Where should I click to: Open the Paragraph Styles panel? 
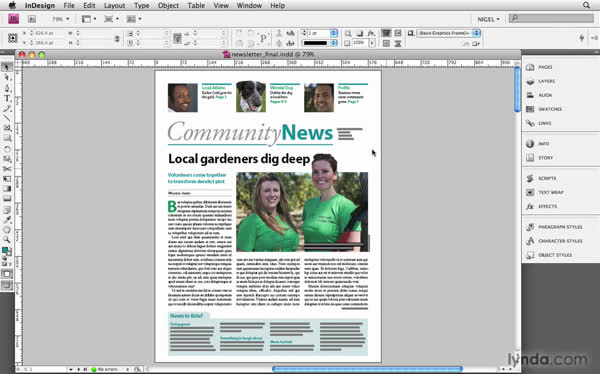point(561,227)
